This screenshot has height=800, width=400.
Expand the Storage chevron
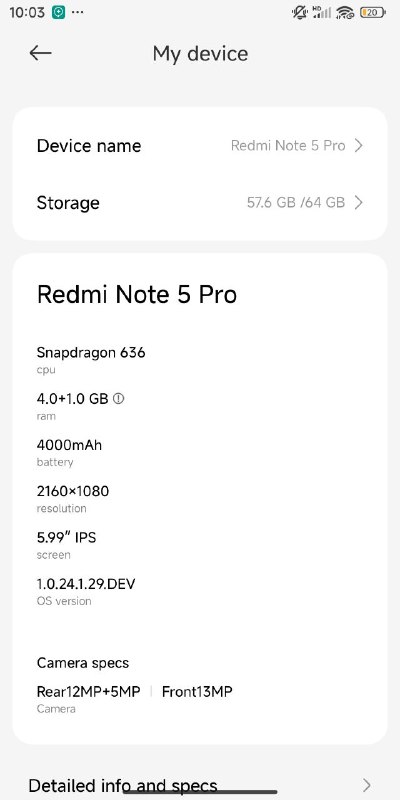[359, 203]
